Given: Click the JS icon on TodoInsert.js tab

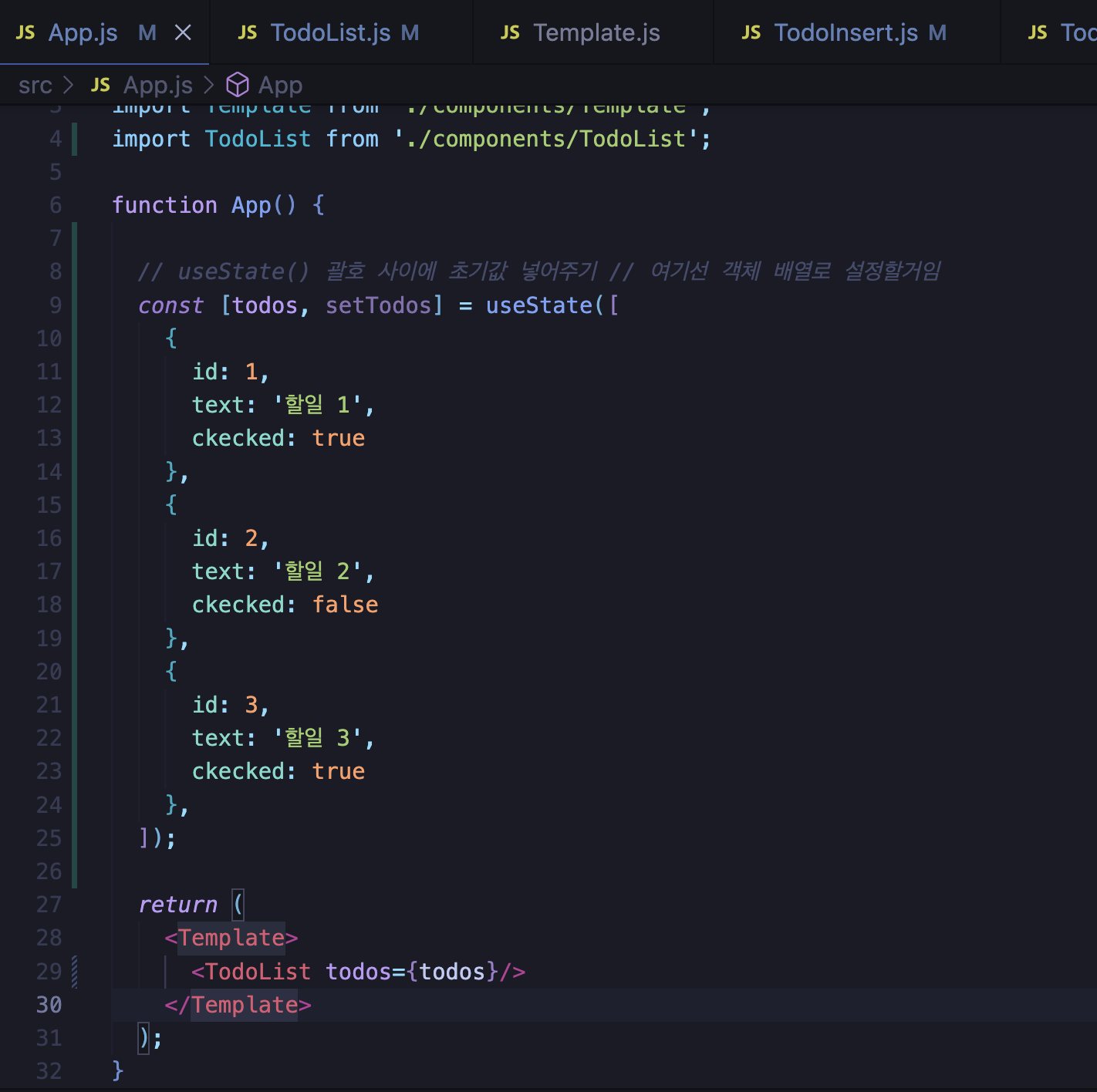Looking at the screenshot, I should click(751, 32).
